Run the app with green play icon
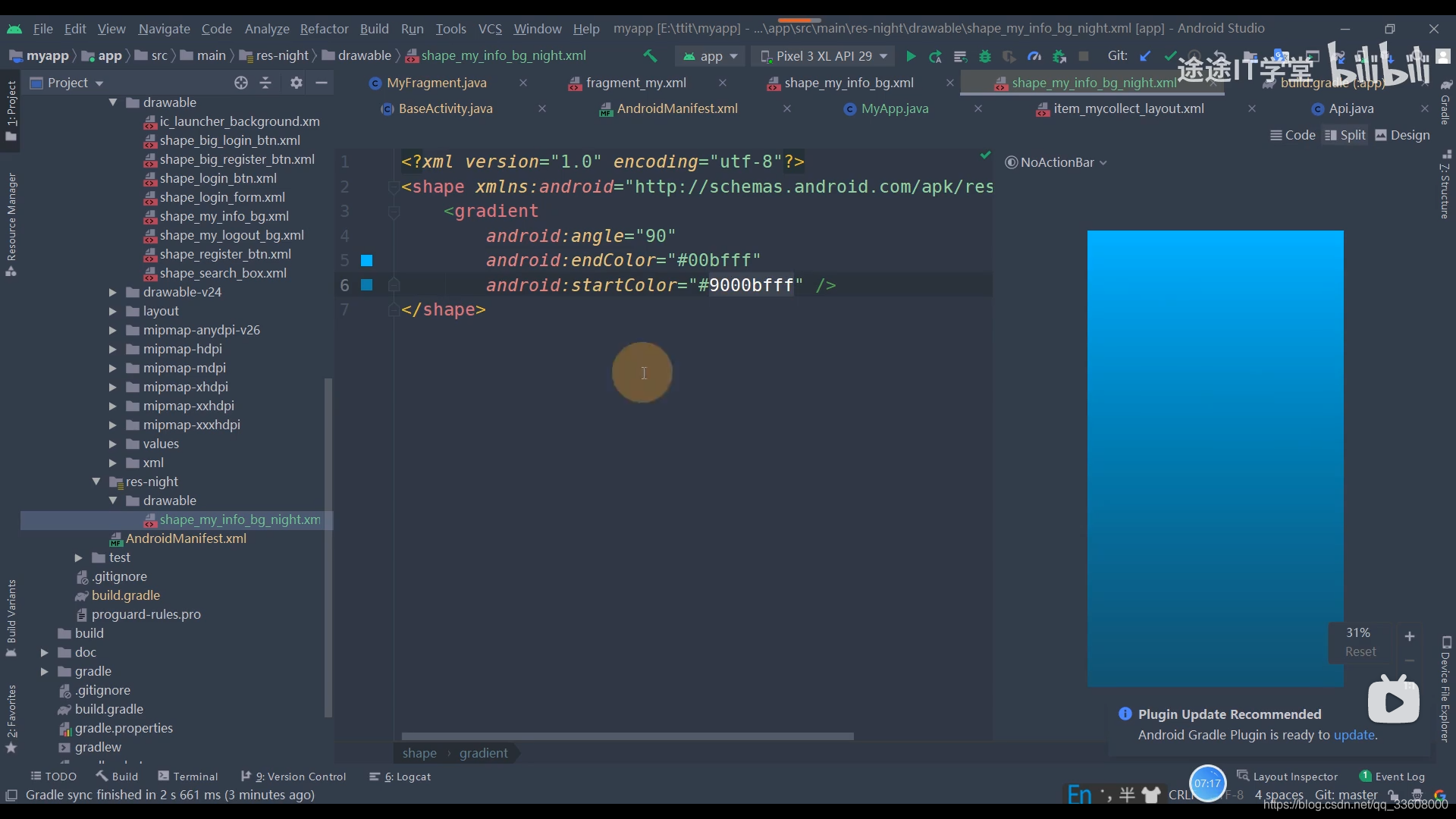This screenshot has width=1456, height=819. (x=911, y=56)
